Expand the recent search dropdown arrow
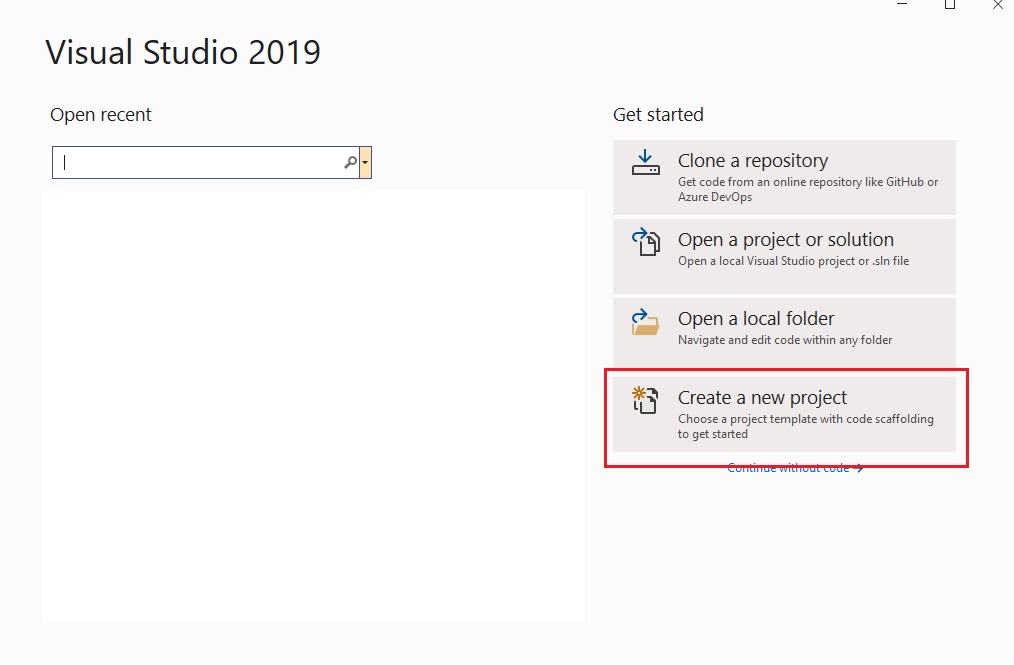1014x665 pixels. (x=365, y=162)
